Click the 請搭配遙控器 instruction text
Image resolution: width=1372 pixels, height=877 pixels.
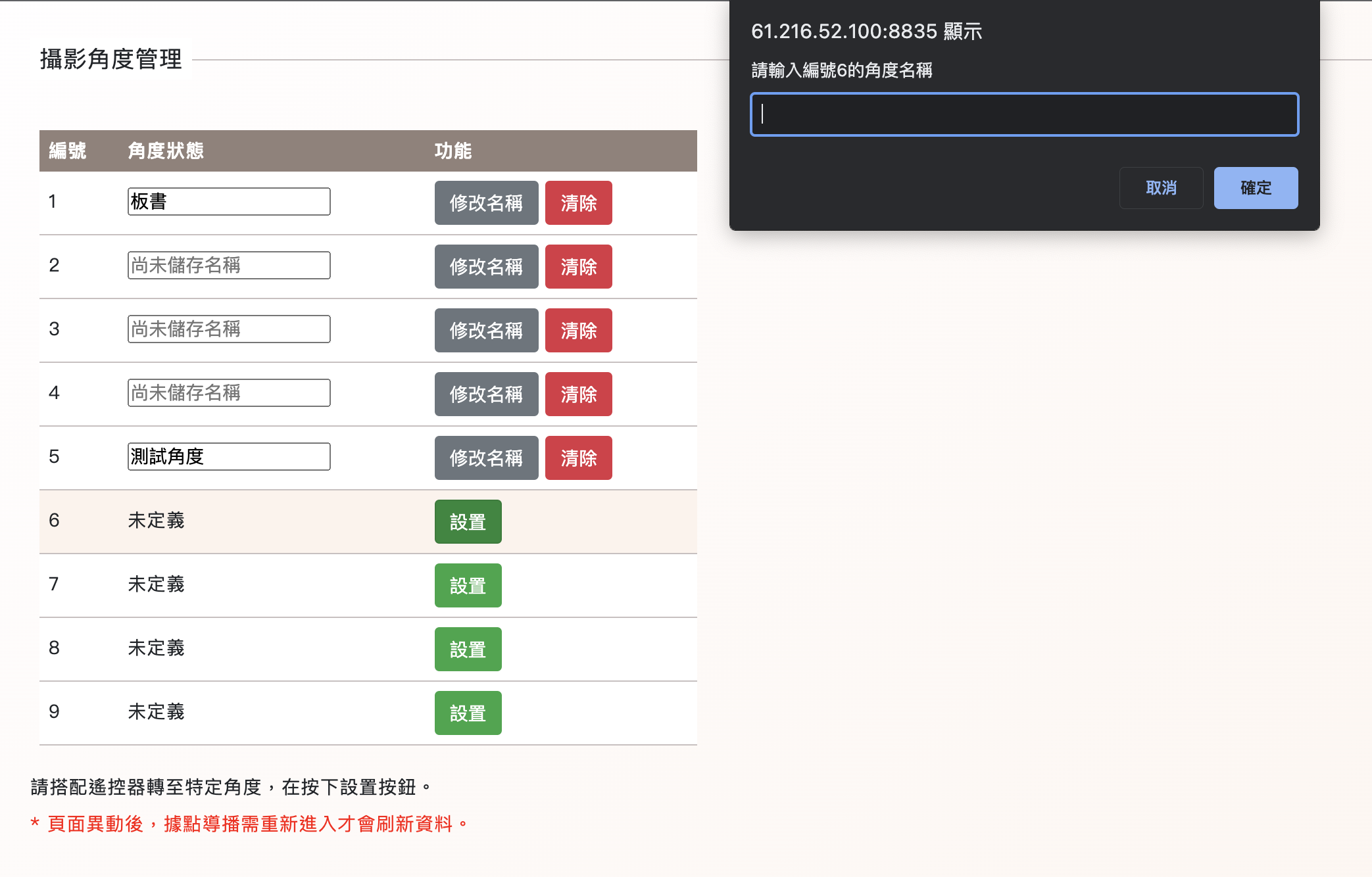[x=232, y=787]
